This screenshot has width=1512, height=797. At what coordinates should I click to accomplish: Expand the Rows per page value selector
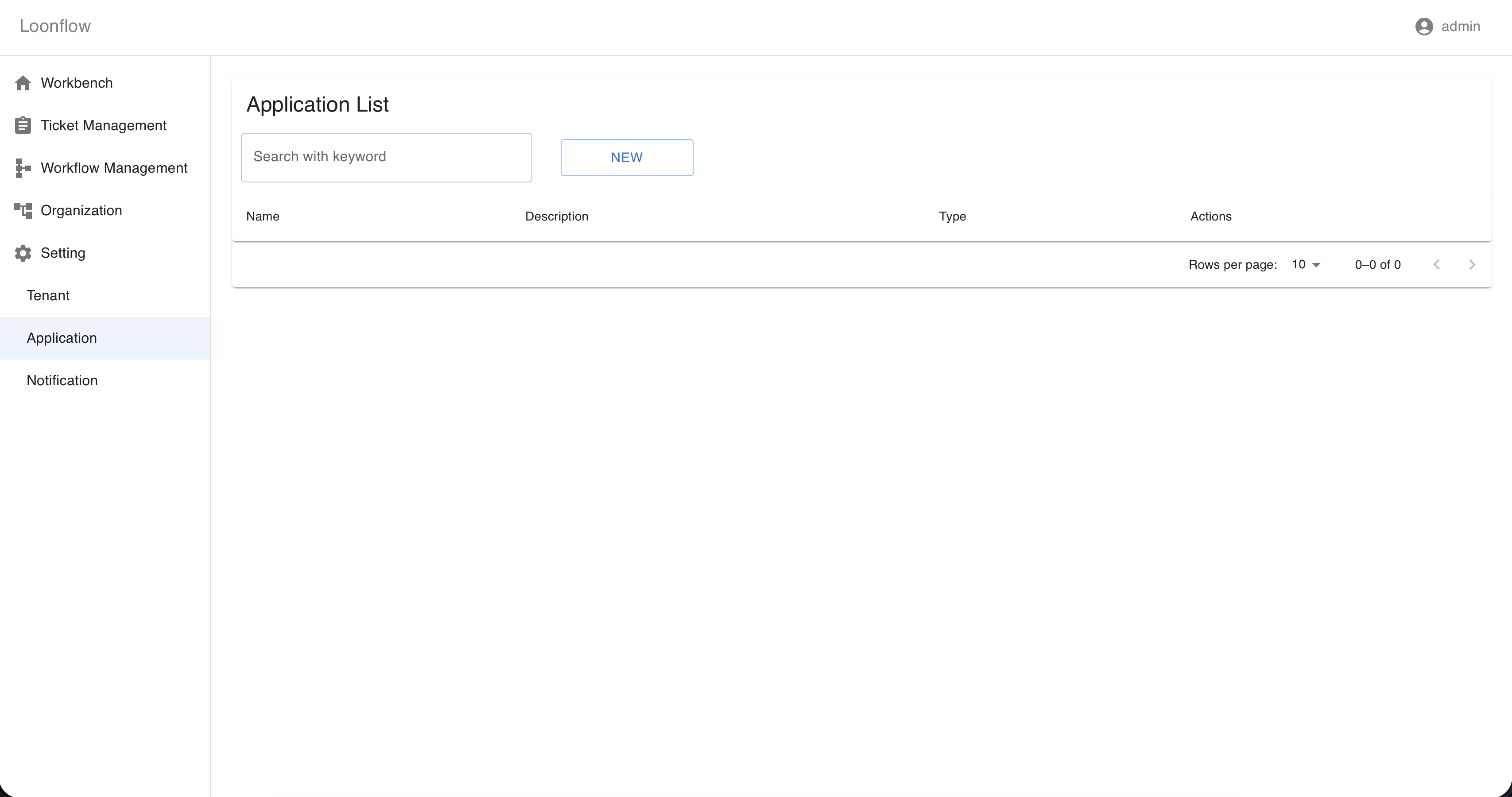[1304, 264]
